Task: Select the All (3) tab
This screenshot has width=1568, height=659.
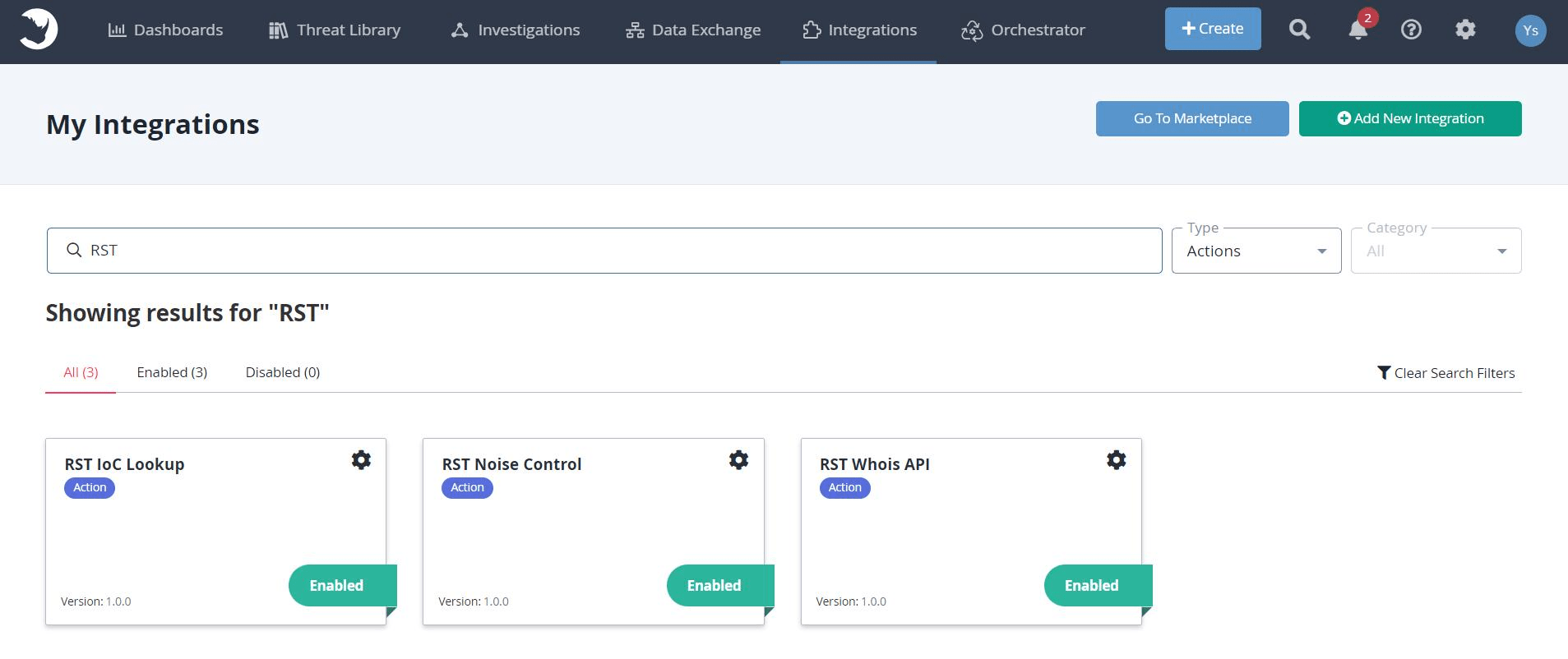Action: (81, 372)
